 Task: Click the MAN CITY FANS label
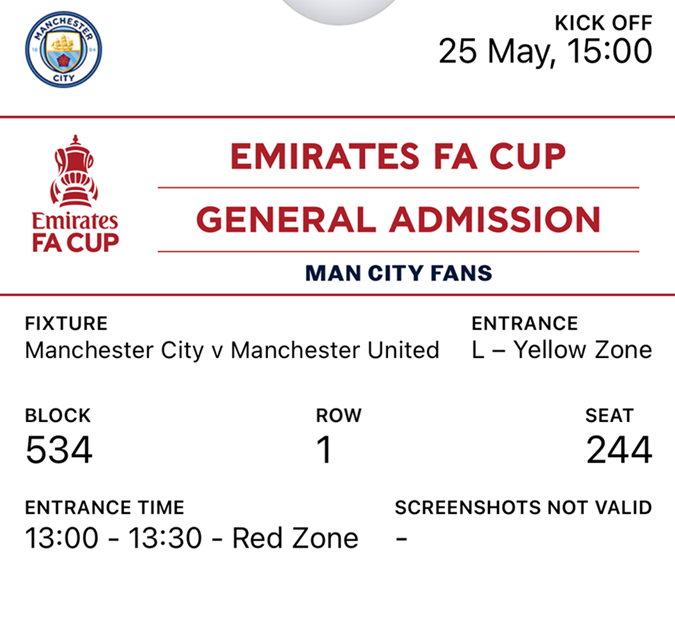398,272
